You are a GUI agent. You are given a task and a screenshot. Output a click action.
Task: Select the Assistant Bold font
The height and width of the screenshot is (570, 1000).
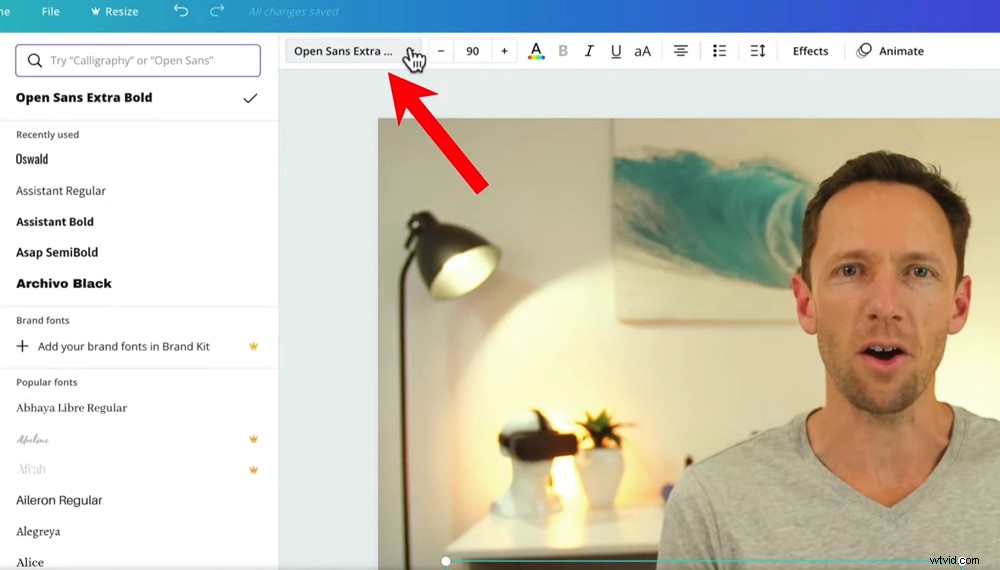point(55,222)
